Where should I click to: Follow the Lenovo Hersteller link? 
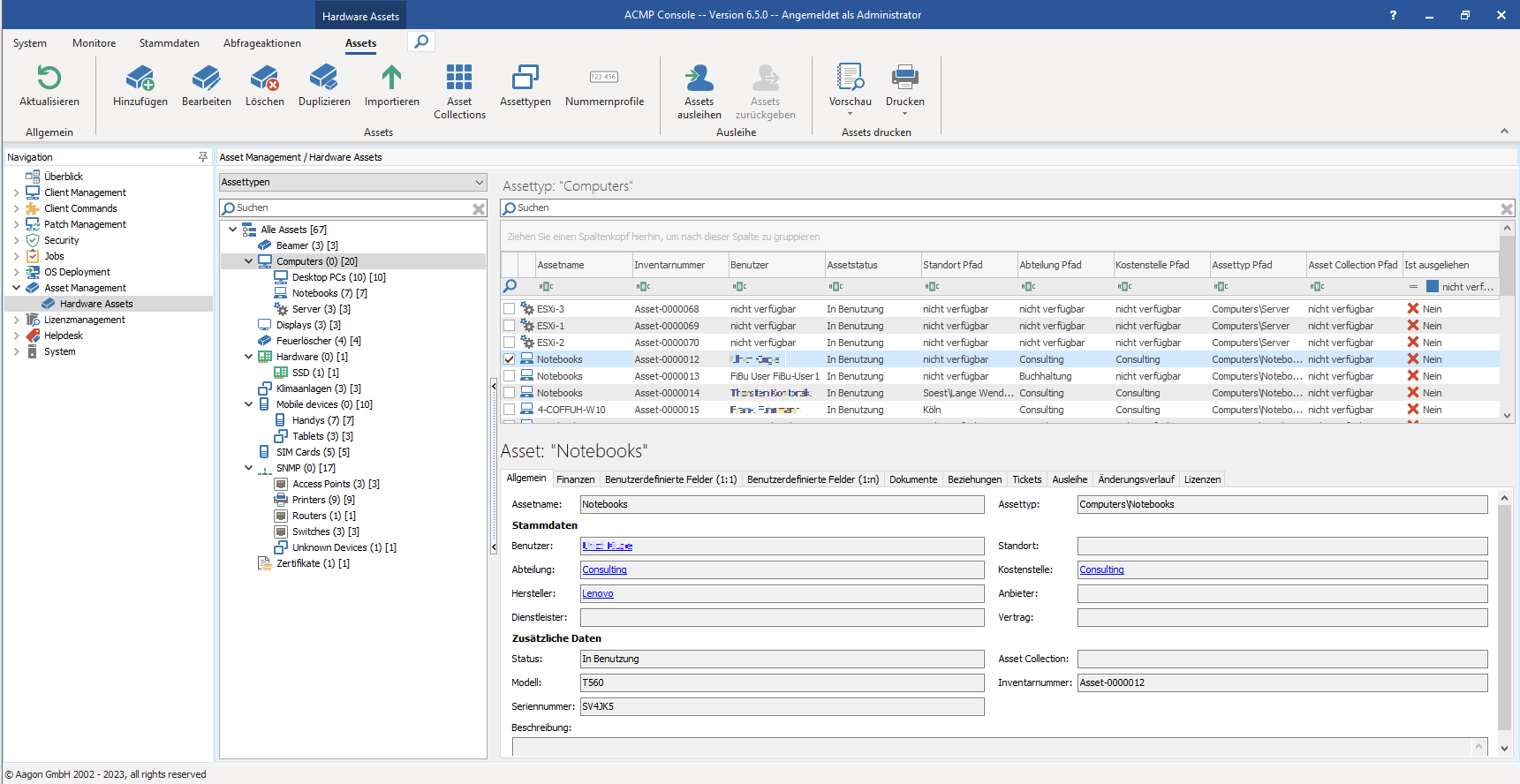pyautogui.click(x=598, y=594)
